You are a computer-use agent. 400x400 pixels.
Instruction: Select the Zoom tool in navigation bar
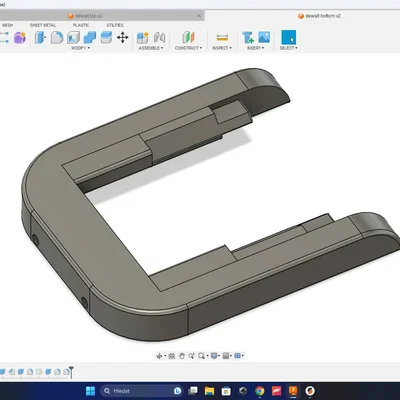tap(191, 356)
